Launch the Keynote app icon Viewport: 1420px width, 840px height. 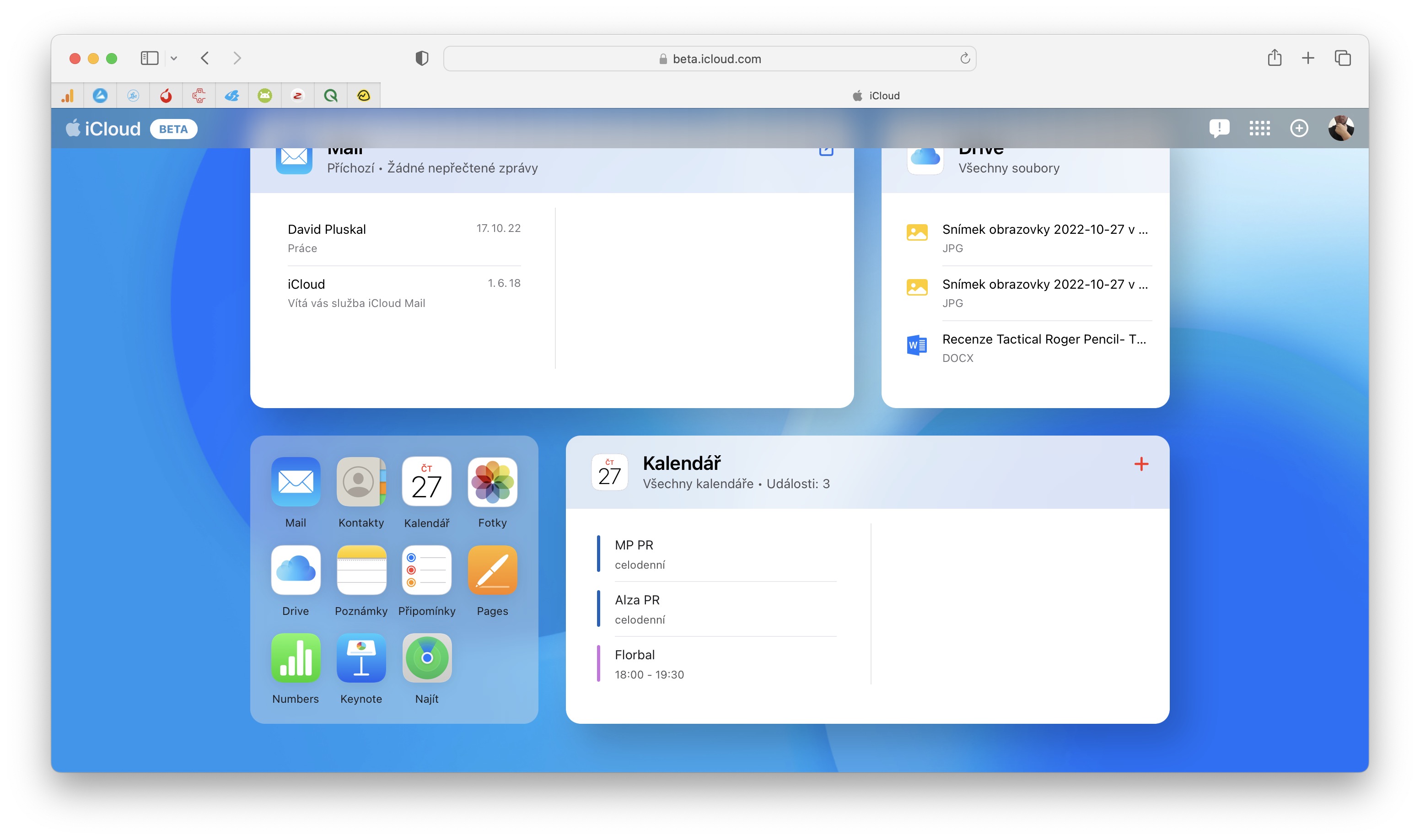[361, 658]
